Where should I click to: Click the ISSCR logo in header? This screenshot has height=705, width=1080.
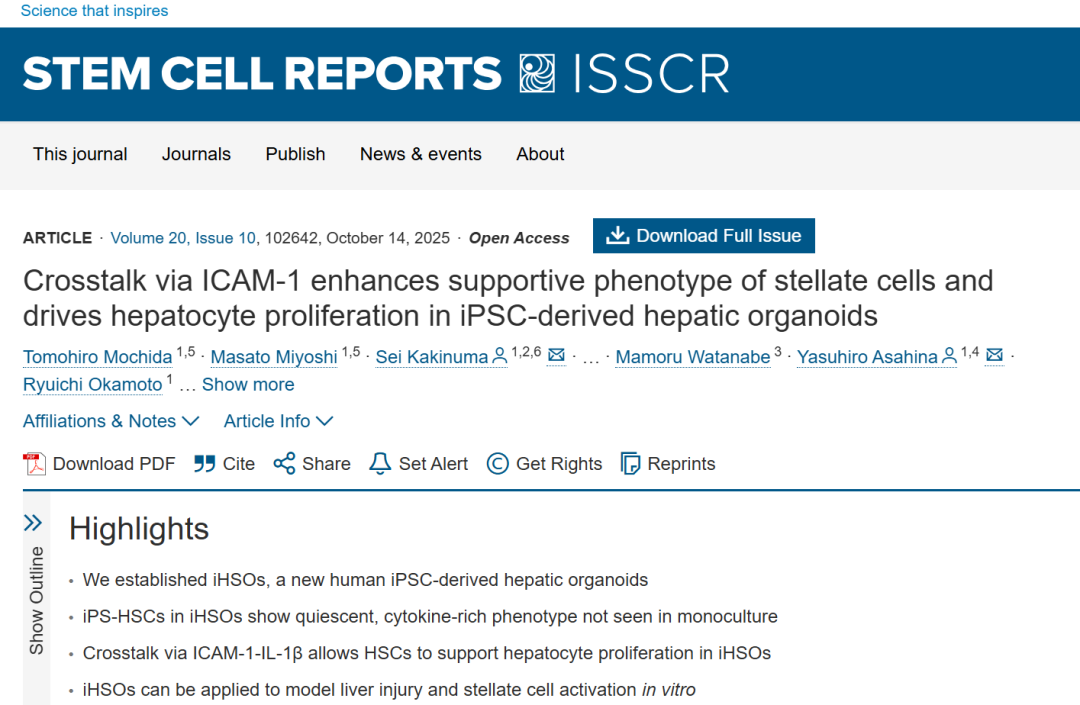tap(625, 74)
